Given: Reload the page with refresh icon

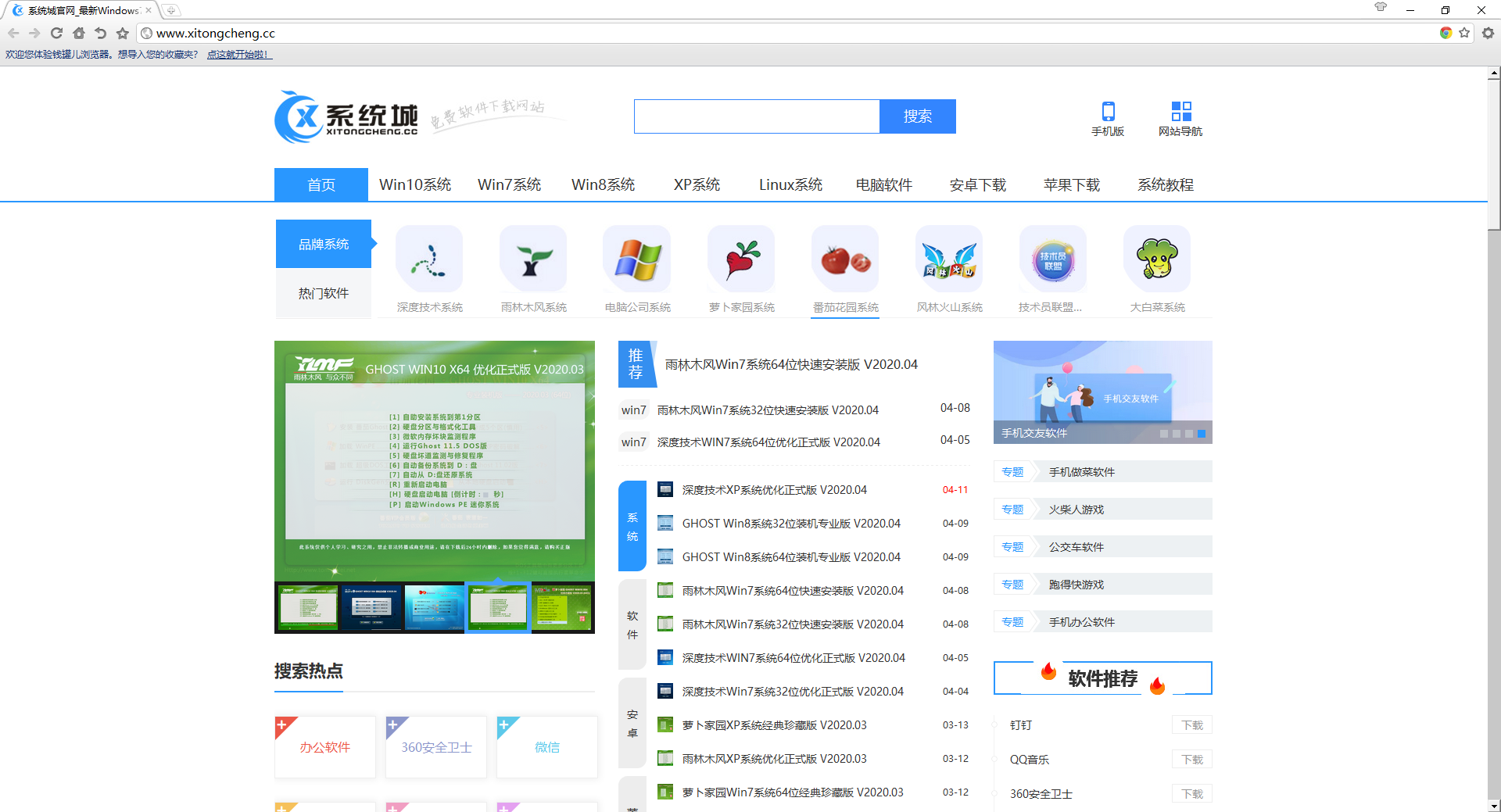Looking at the screenshot, I should [56, 33].
